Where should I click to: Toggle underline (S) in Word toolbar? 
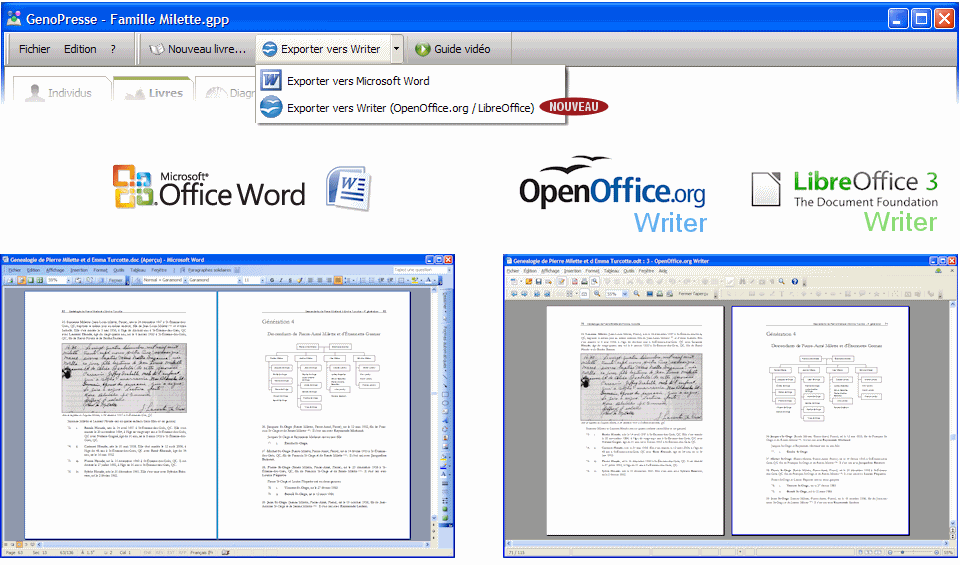click(290, 280)
